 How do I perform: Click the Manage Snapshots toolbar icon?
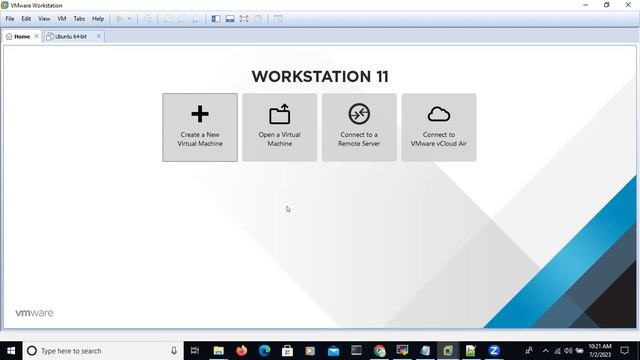(196, 19)
